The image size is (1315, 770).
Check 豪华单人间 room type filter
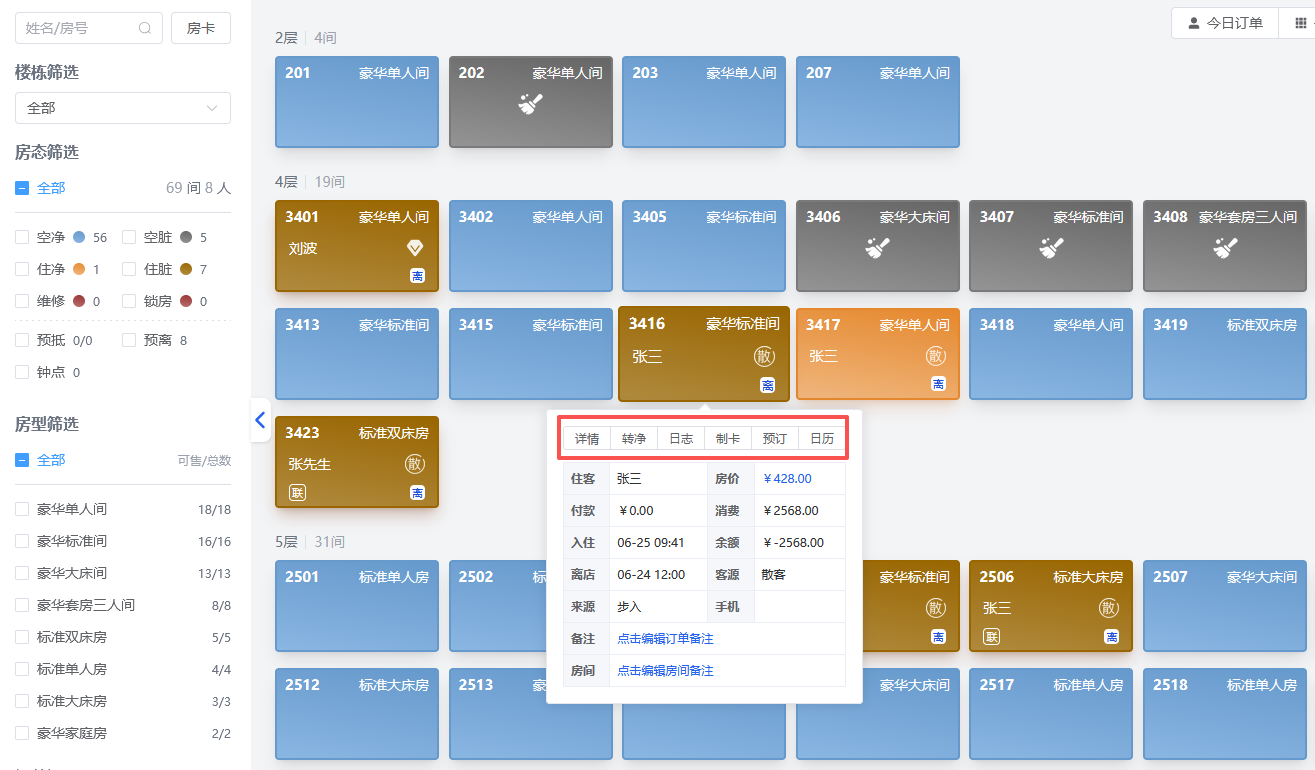click(22, 509)
